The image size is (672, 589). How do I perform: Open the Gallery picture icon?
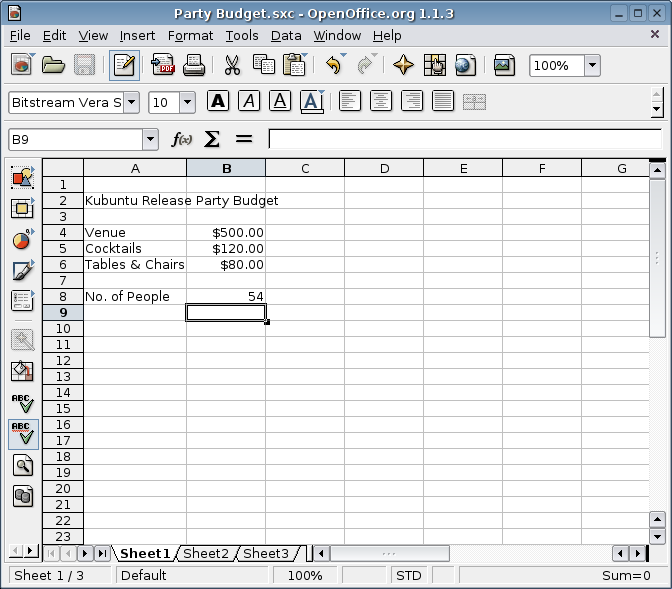tap(504, 65)
